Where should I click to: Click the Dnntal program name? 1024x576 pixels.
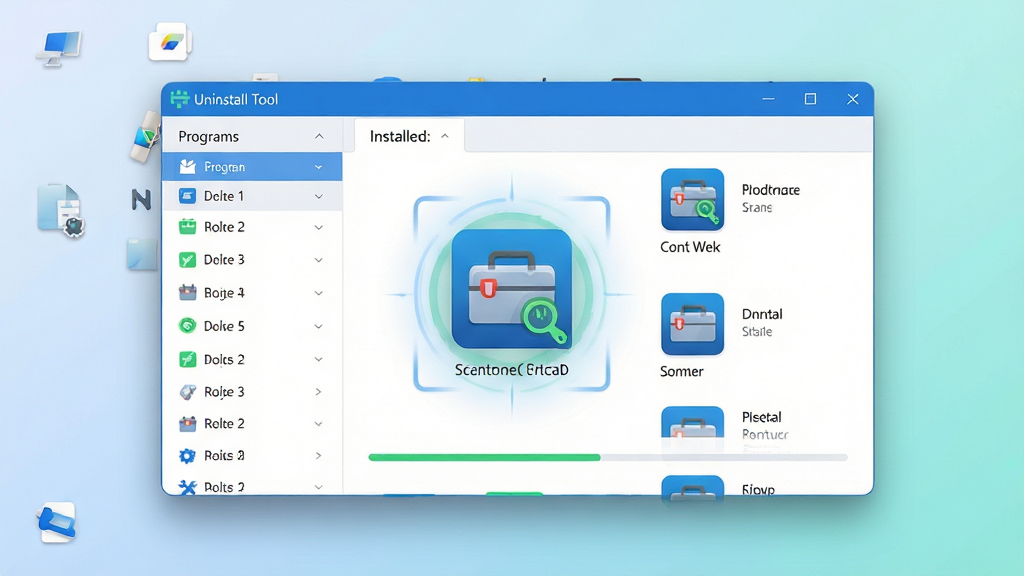[761, 314]
